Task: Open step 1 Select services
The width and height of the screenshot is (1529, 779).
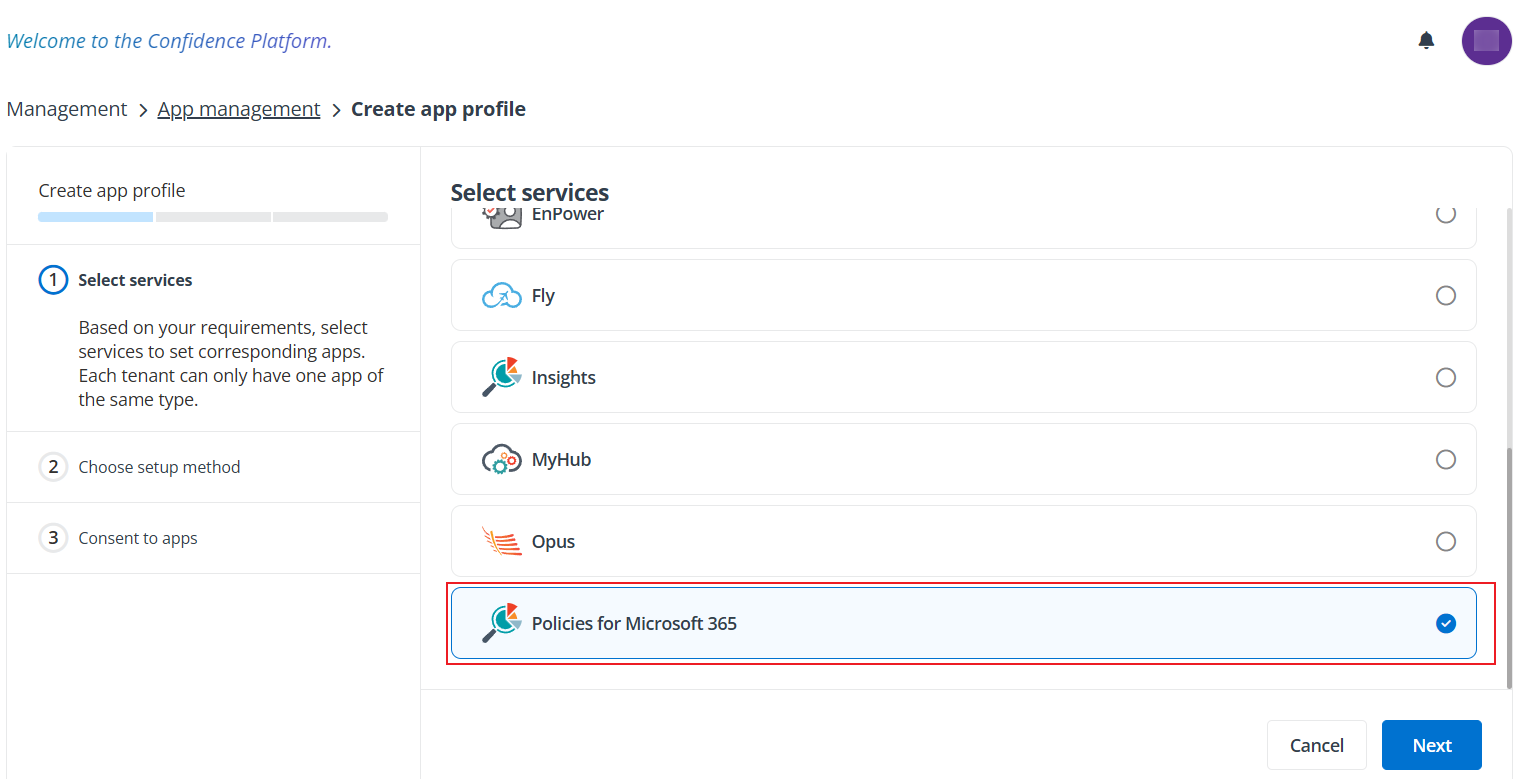Action: click(135, 279)
